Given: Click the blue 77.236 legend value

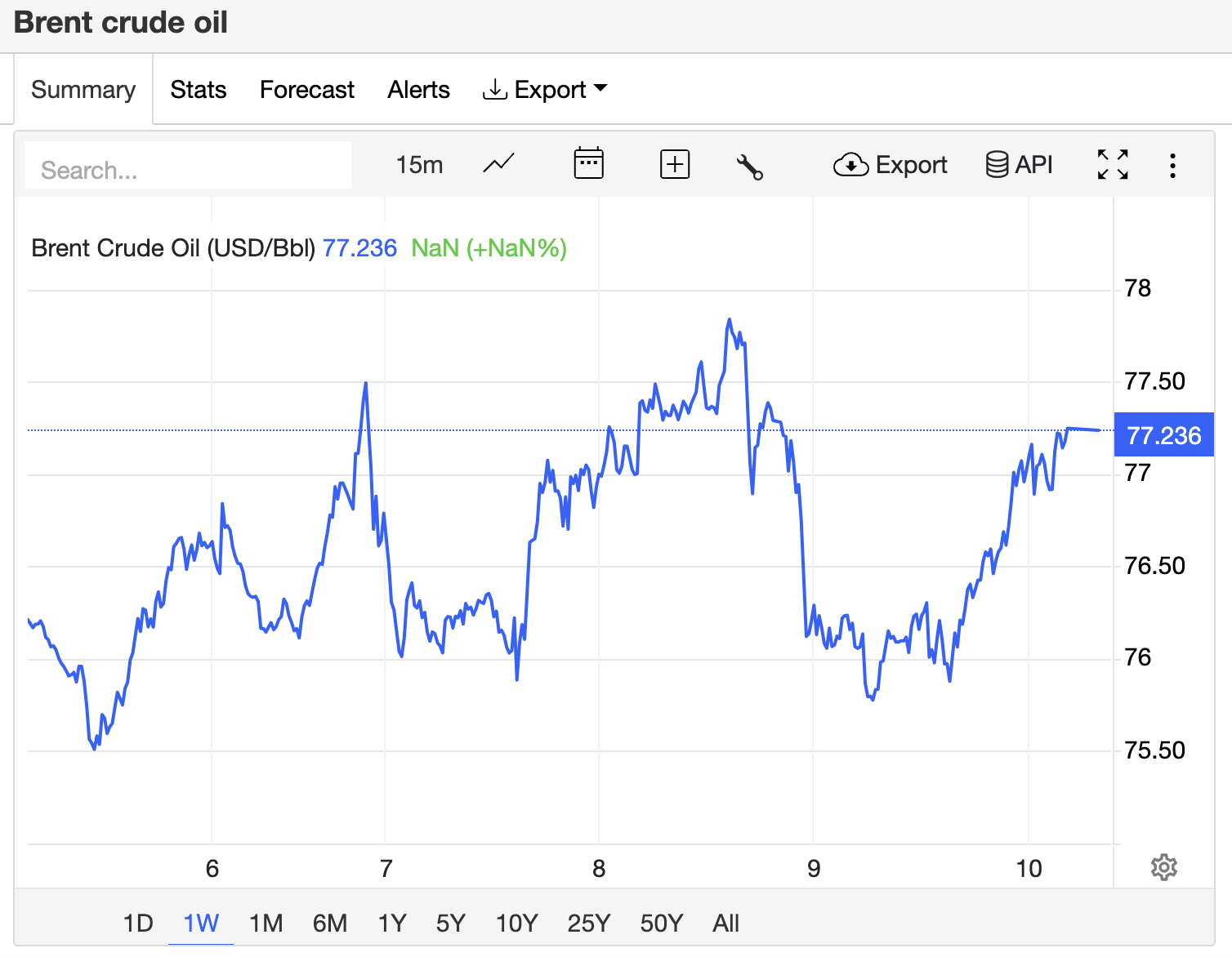Looking at the screenshot, I should pyautogui.click(x=359, y=247).
